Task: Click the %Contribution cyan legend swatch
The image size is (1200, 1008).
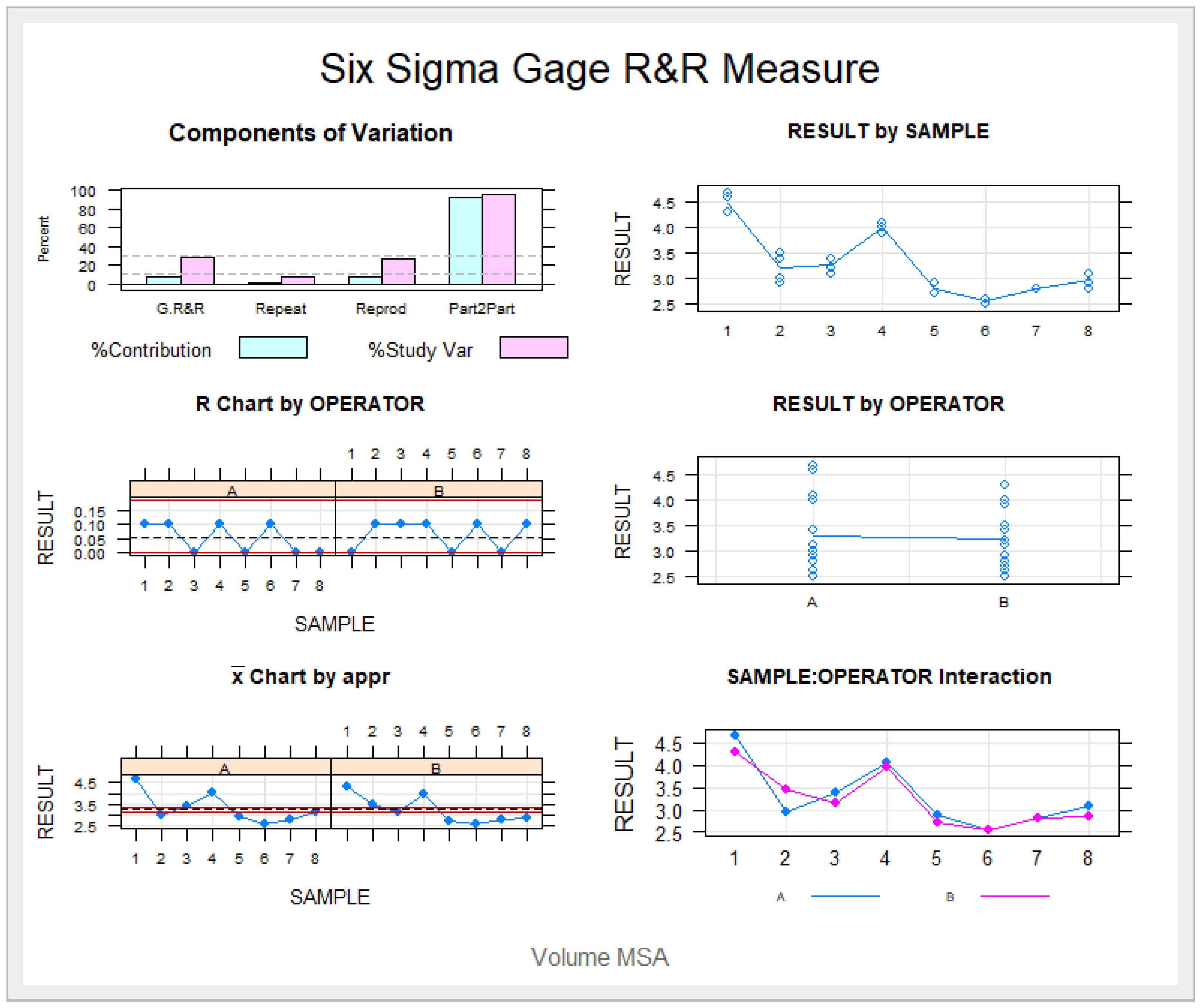Action: 272,347
